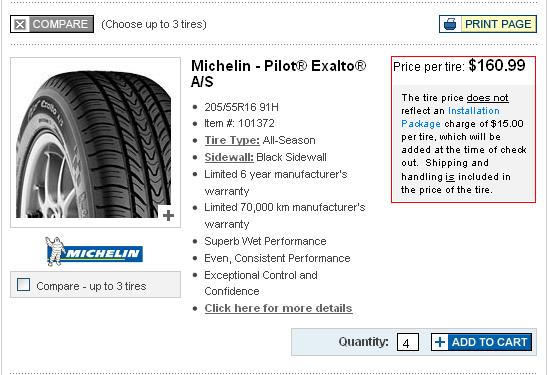Image resolution: width=548 pixels, height=375 pixels.
Task: Tick the Compare up to 3 tires checkbox
Action: point(23,284)
